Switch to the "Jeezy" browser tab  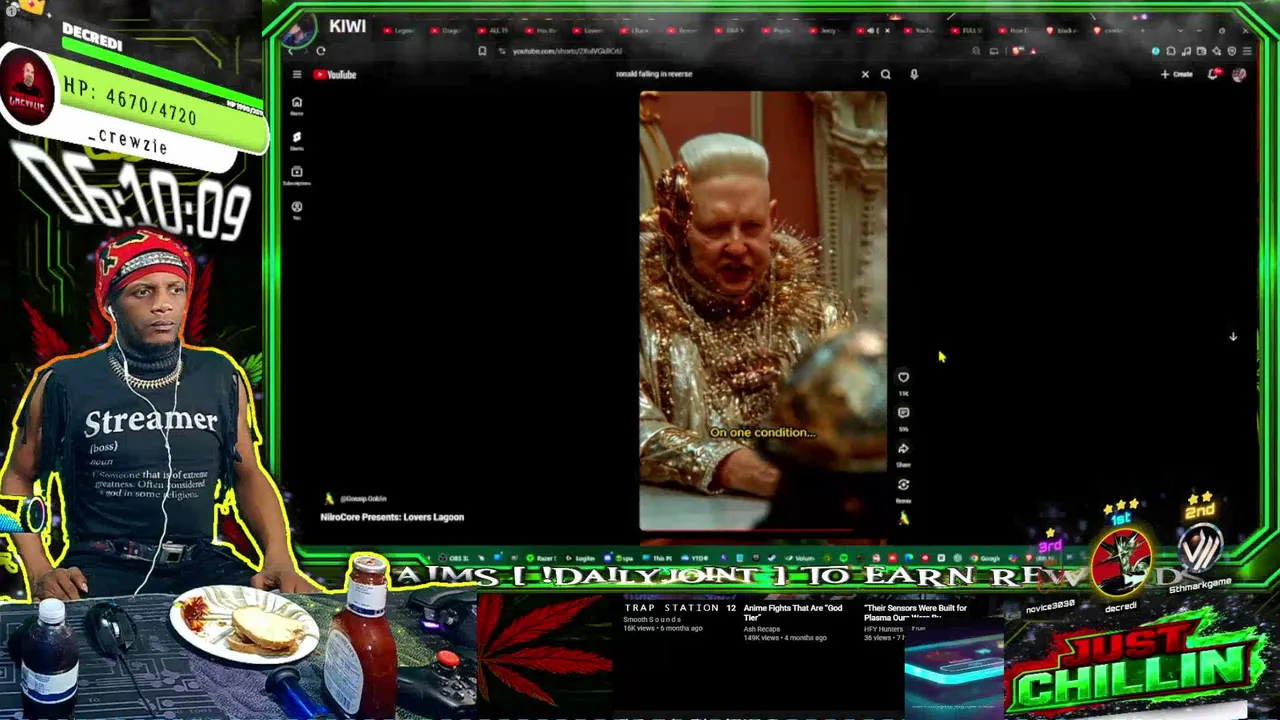pyautogui.click(x=824, y=31)
